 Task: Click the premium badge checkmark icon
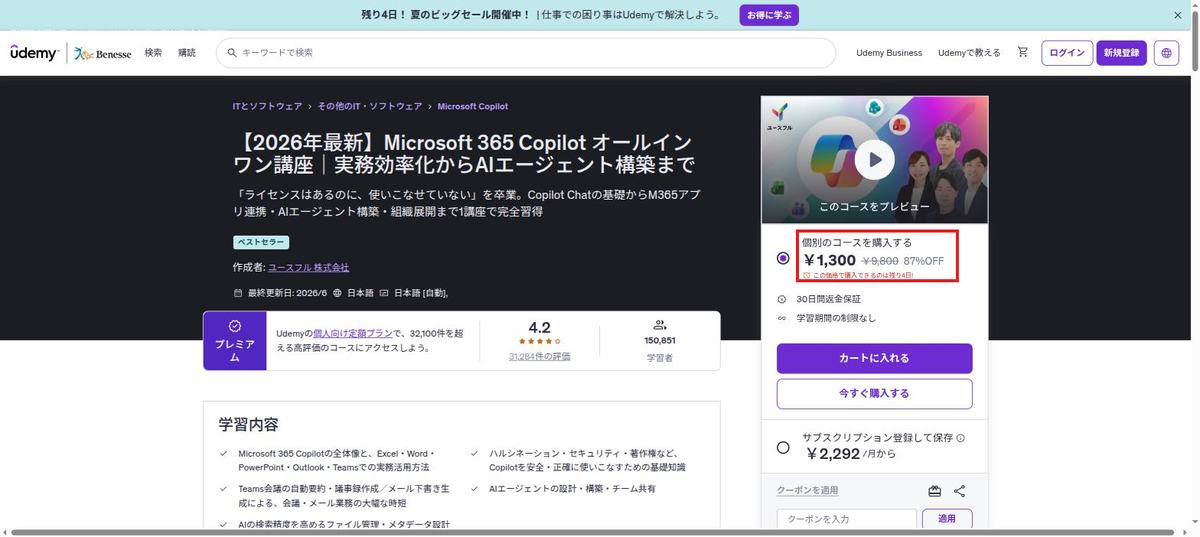click(x=234, y=326)
